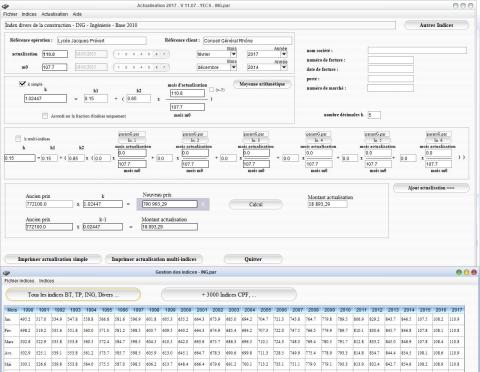Click the k result field 1.02447

pyautogui.click(x=45, y=98)
